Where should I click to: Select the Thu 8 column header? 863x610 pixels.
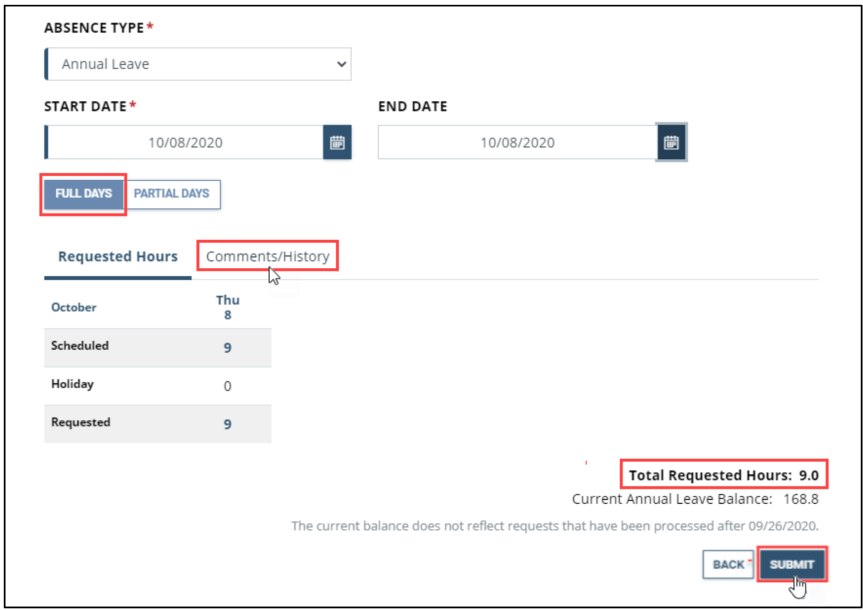227,307
